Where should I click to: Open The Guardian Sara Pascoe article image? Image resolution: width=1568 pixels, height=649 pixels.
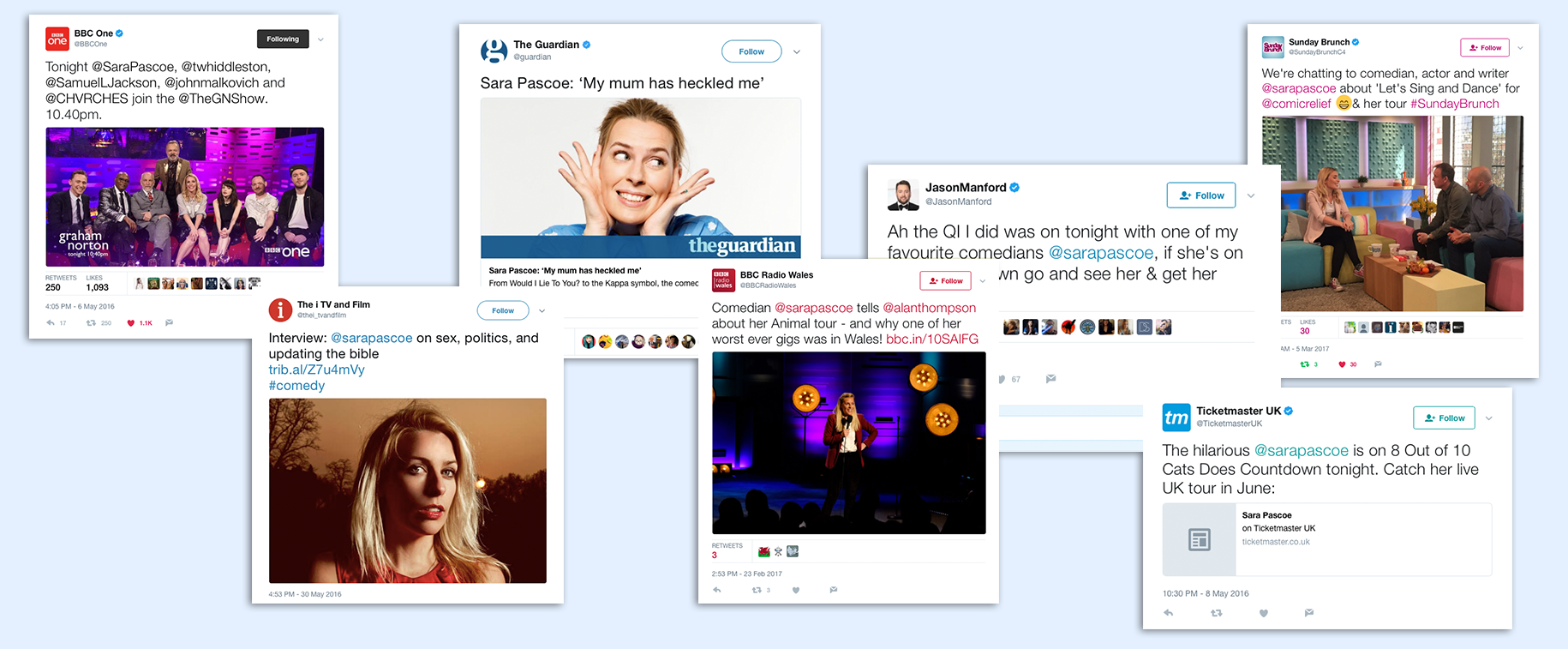641,177
